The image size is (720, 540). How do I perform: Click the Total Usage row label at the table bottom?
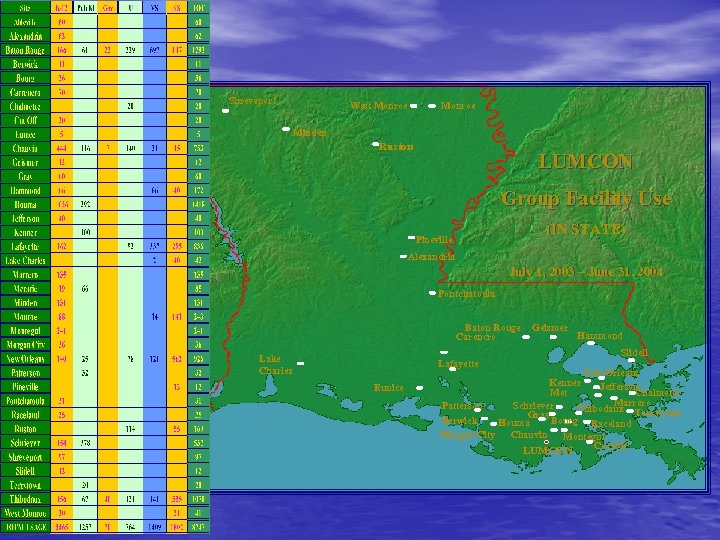click(25, 527)
